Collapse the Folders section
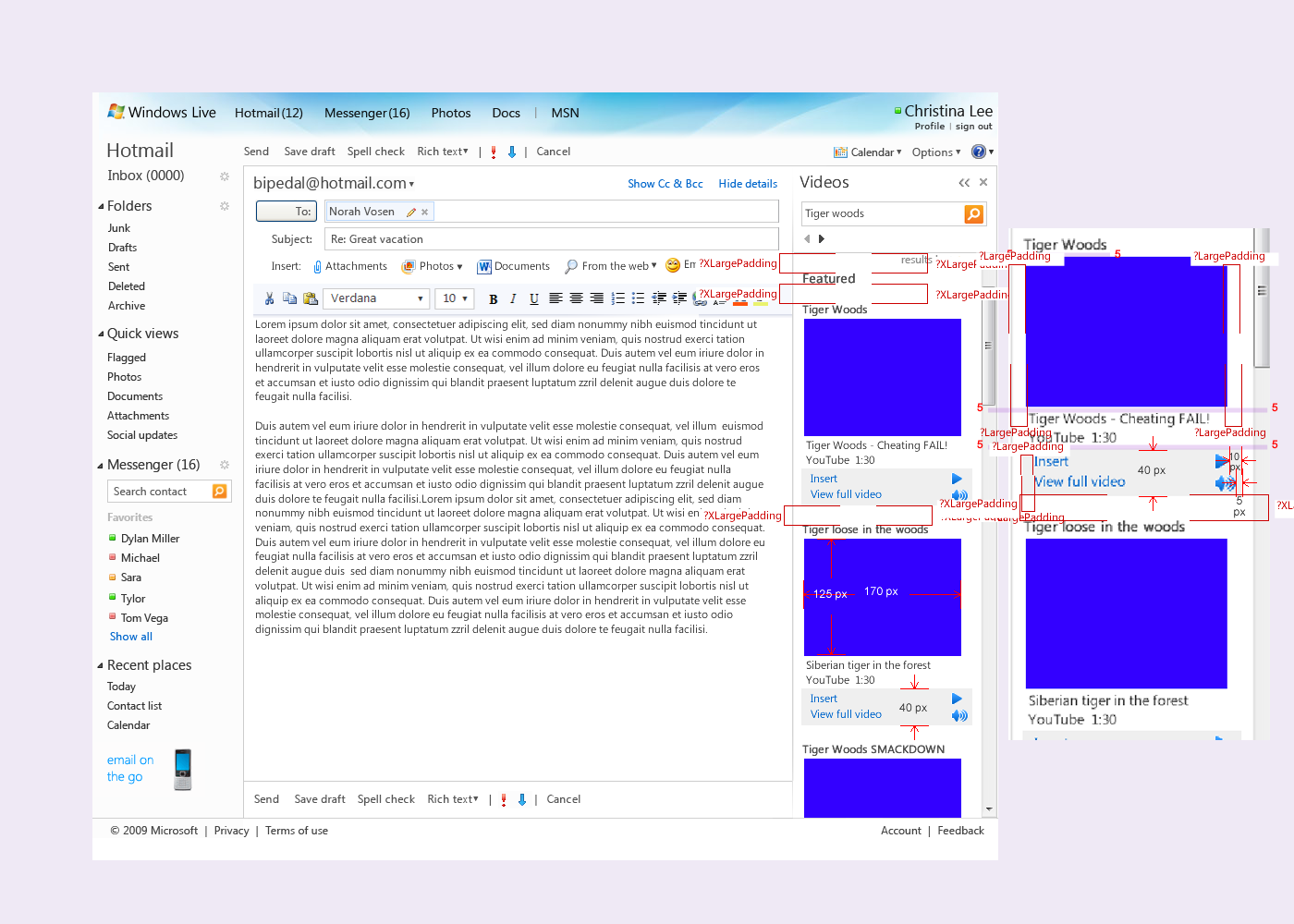Screen dimensions: 1294x924 [101, 207]
